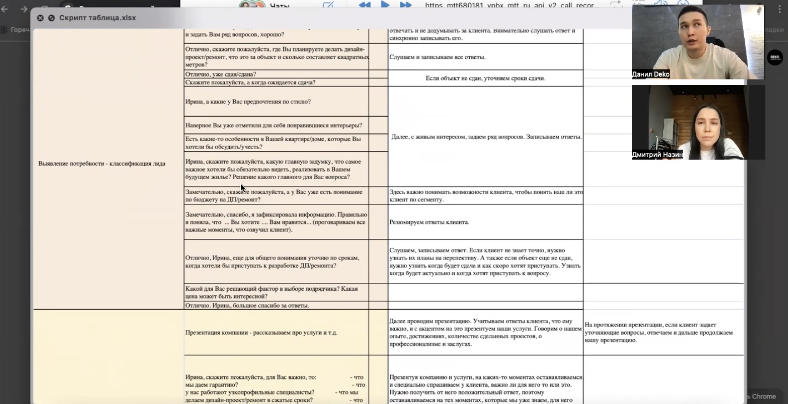Viewport: 788px width, 404px height.
Task: Click the round icon right of the preview close button
Action: 51,18
